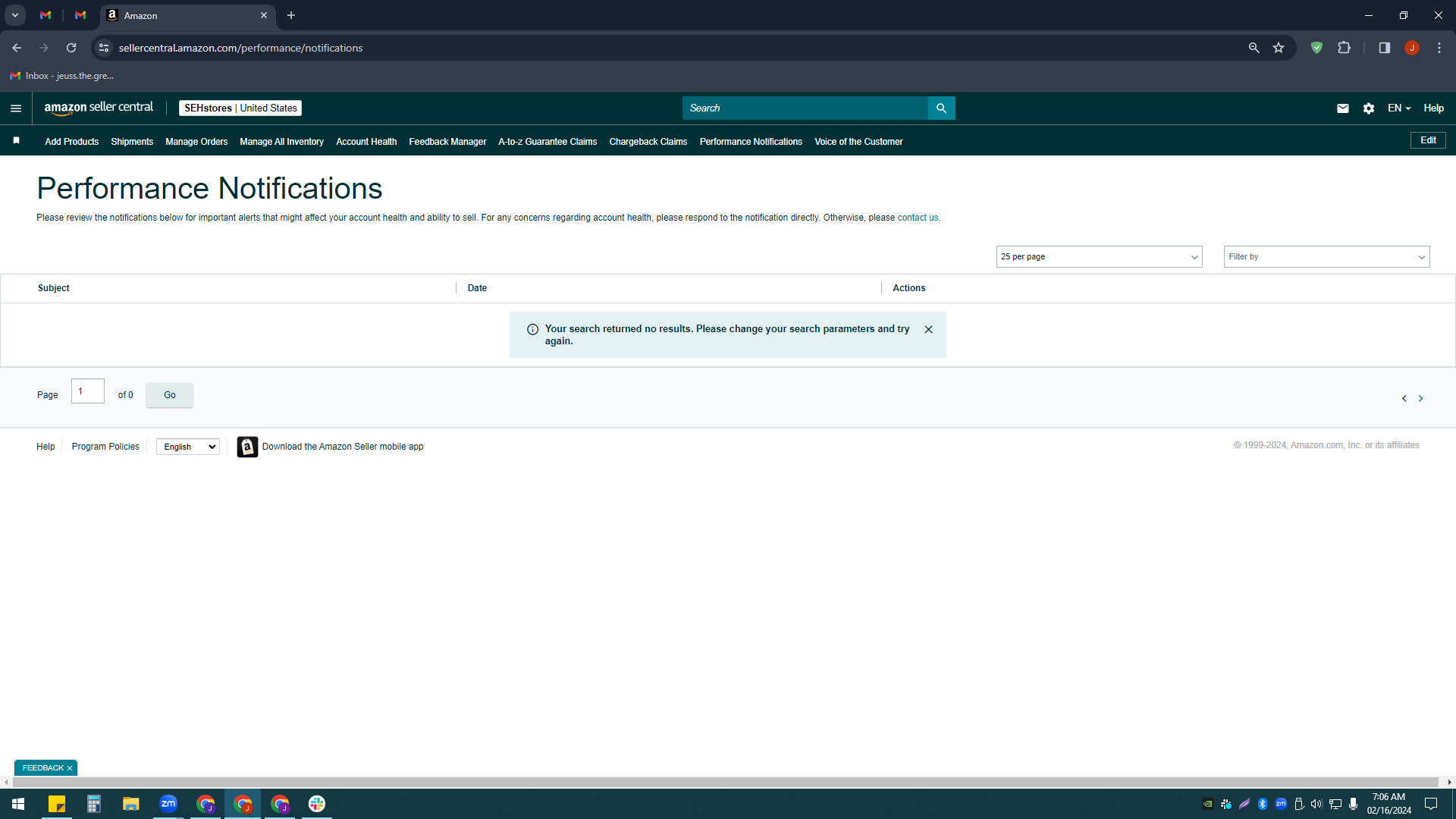Switch to the second Gmail tab

(x=80, y=15)
